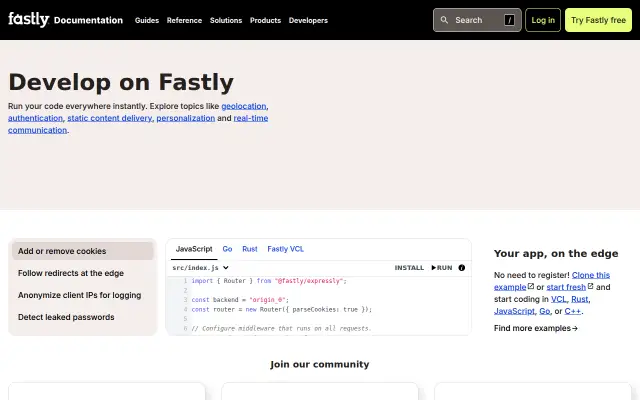Click the Fastly logo
The height and width of the screenshot is (400, 640).
pos(29,19)
